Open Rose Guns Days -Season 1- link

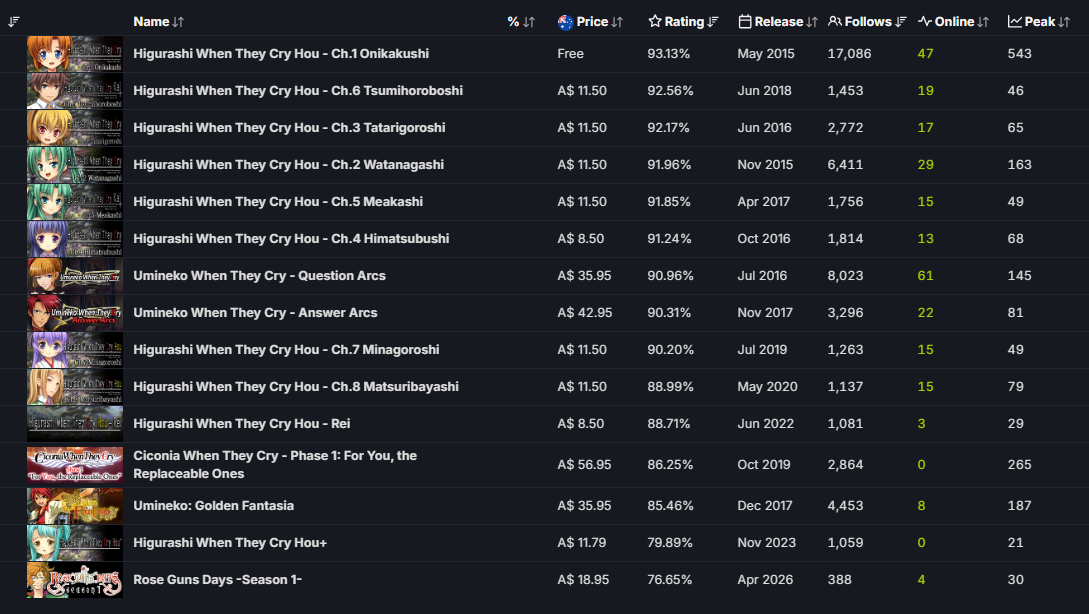tap(217, 579)
